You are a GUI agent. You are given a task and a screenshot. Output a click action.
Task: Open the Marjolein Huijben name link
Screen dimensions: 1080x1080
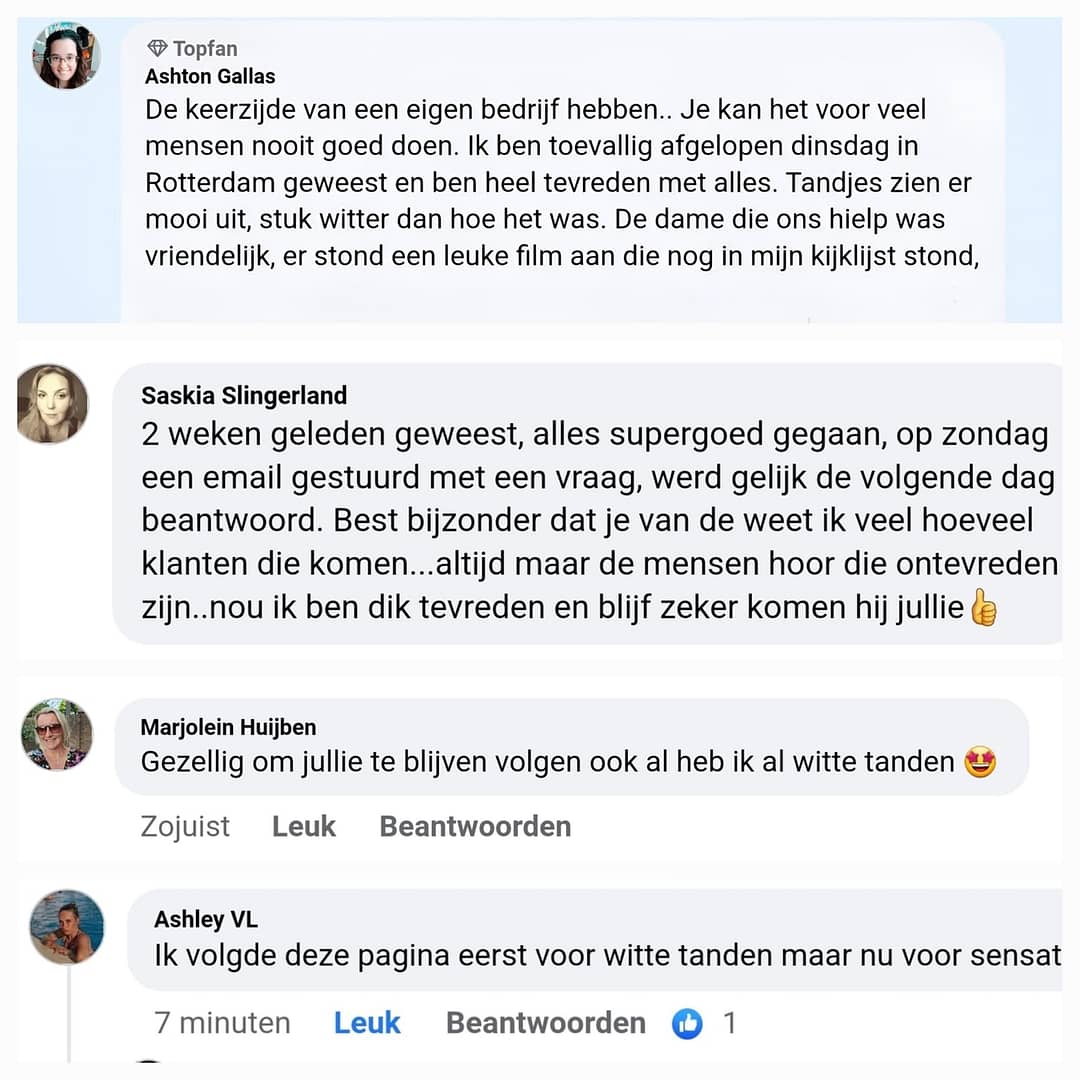[228, 727]
